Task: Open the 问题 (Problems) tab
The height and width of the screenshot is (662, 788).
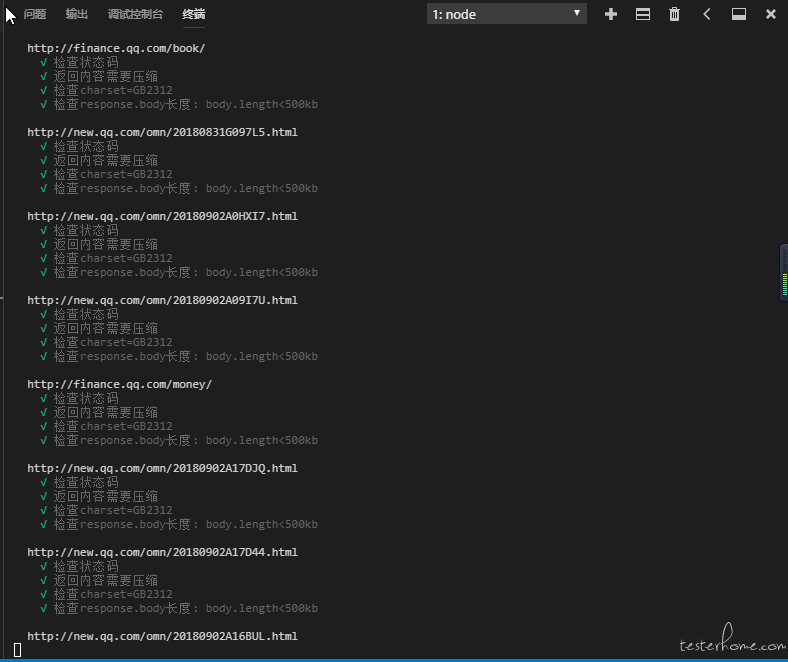Action: click(35, 14)
